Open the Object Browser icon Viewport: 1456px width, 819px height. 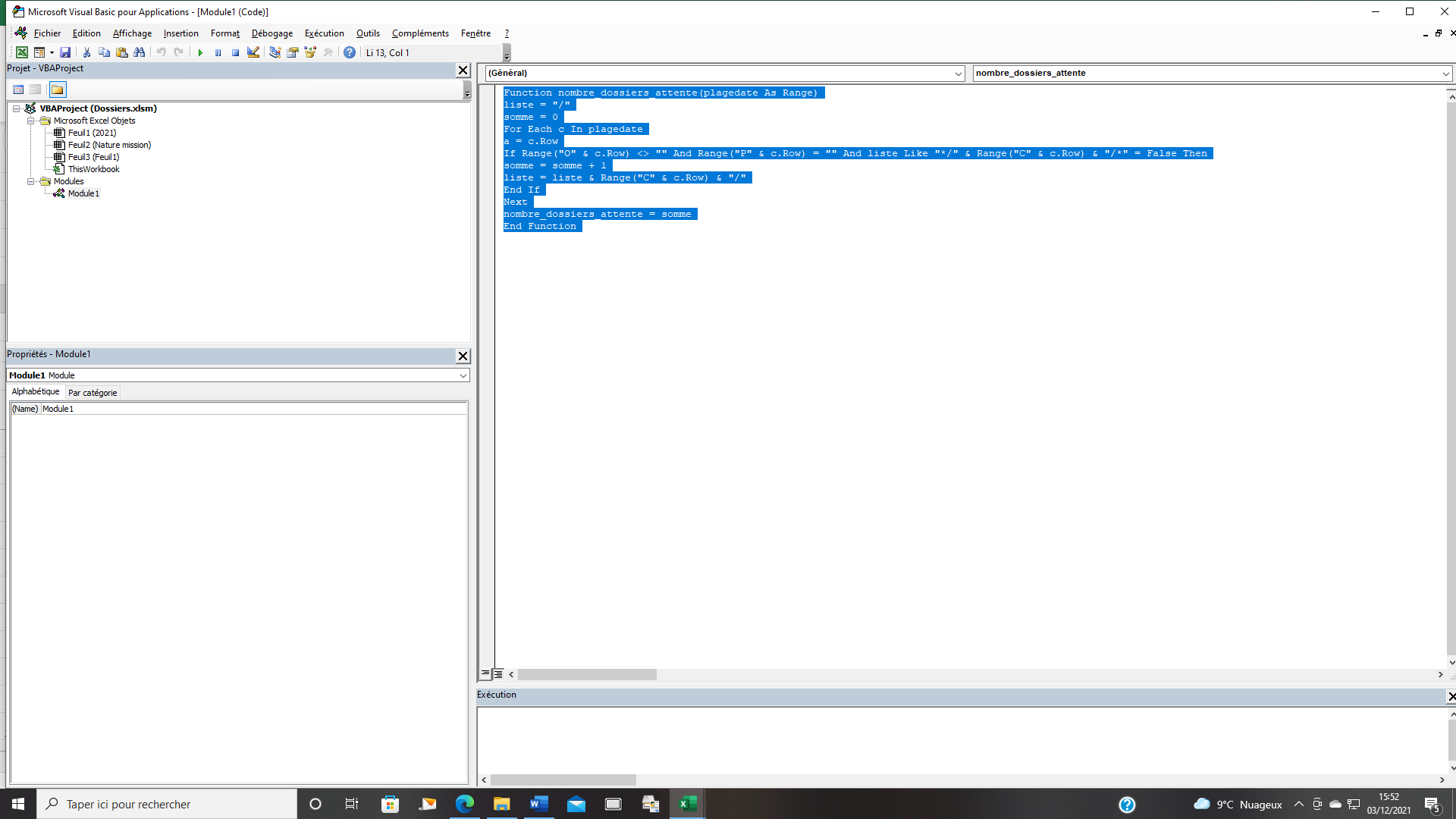310,52
